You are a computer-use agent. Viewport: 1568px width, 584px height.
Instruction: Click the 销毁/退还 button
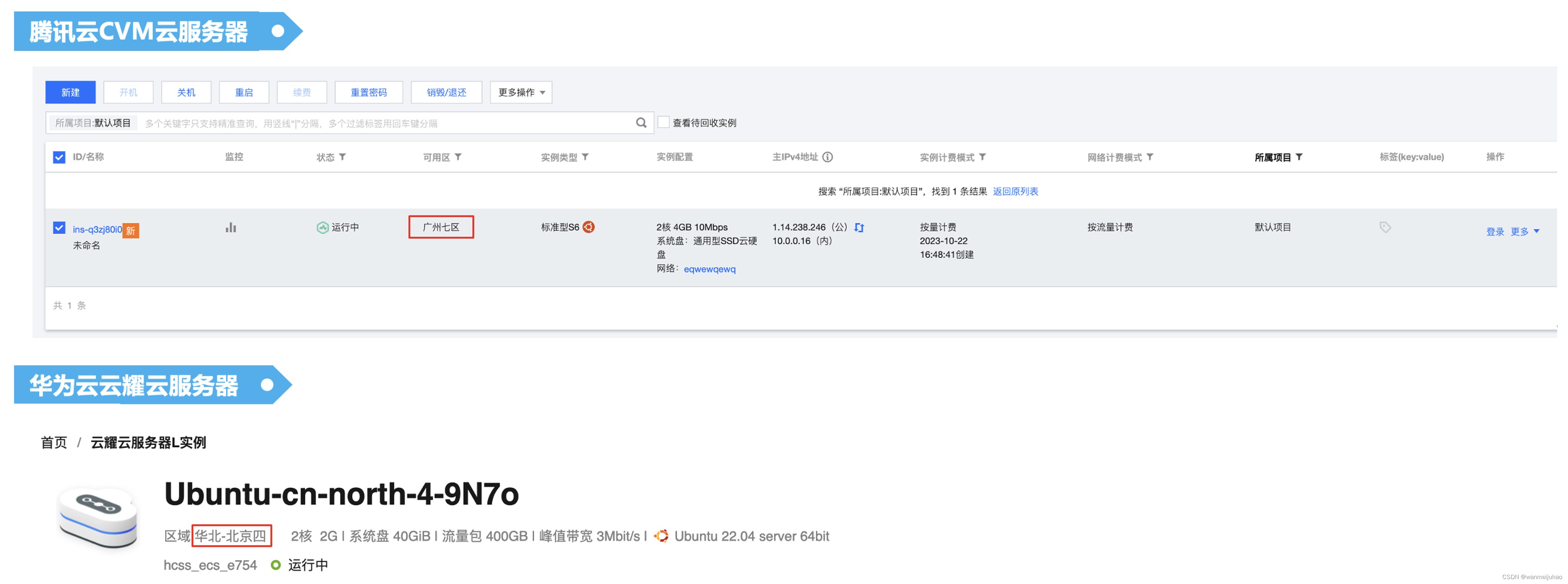tap(447, 92)
